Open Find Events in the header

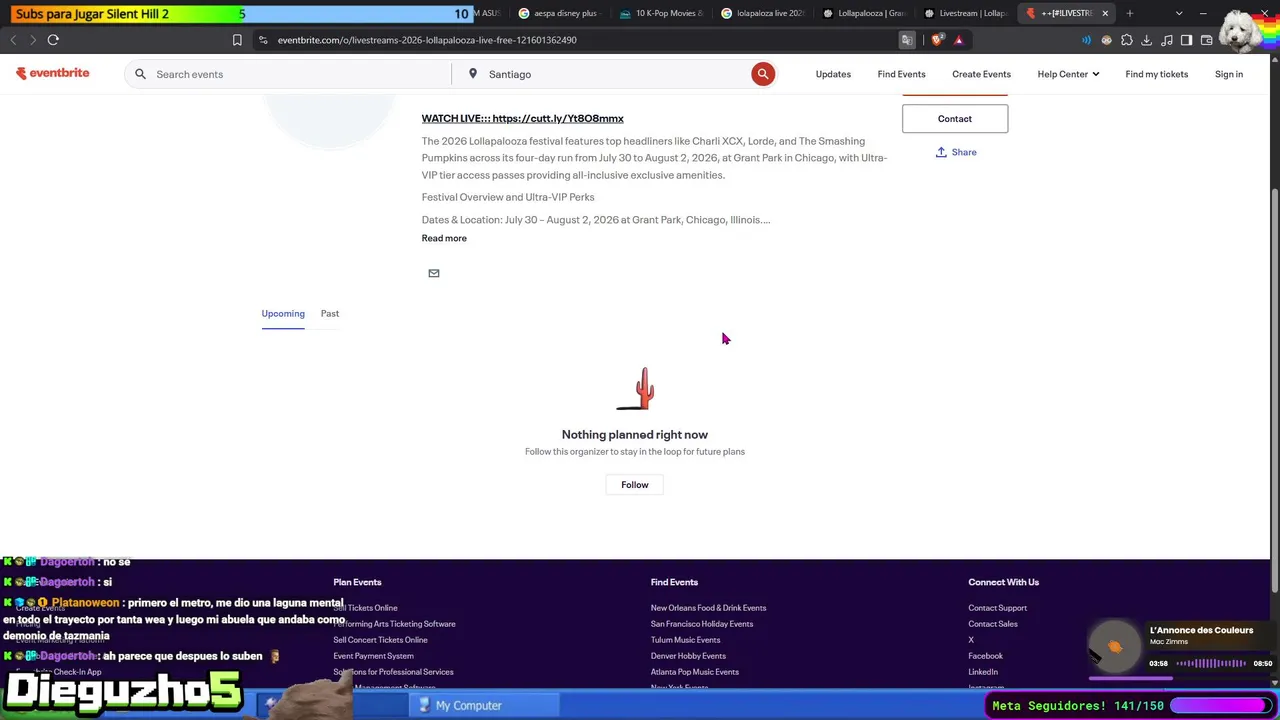[x=901, y=74]
